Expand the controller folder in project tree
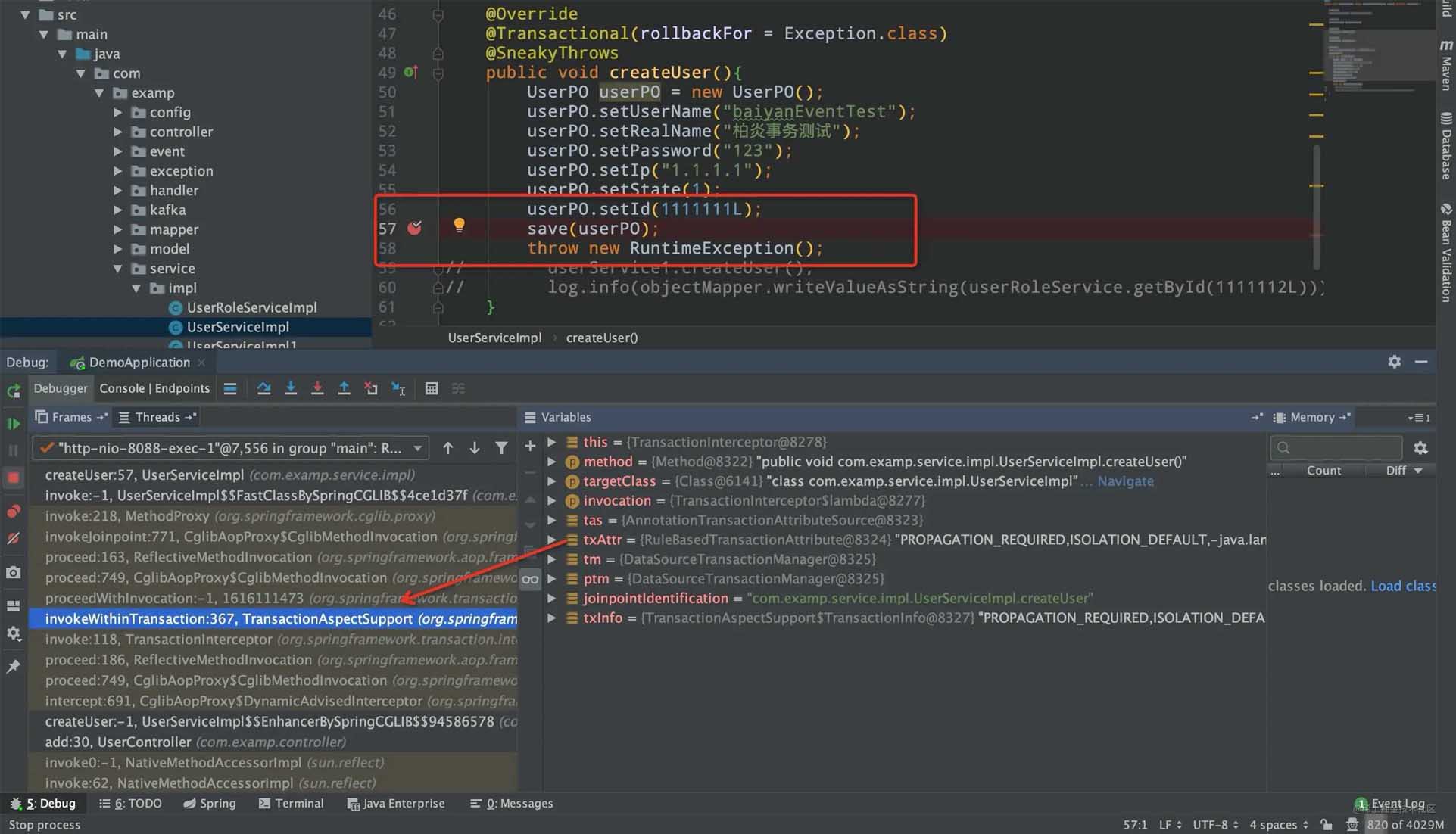The height and width of the screenshot is (834, 1456). pos(118,132)
